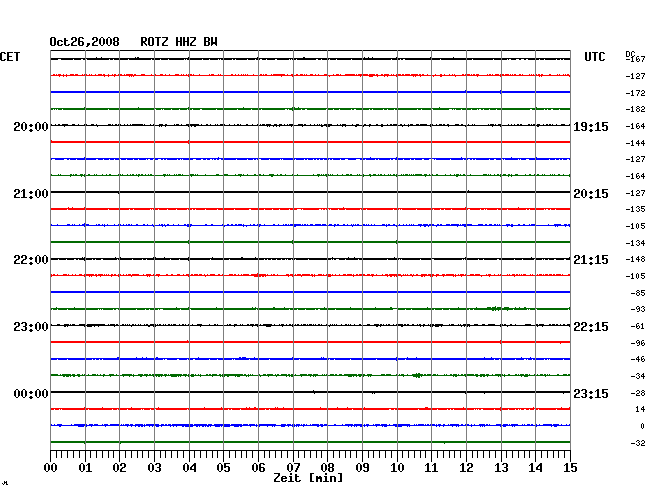Click minute label 08 on Zeit axis
650x494 pixels.
tap(327, 468)
